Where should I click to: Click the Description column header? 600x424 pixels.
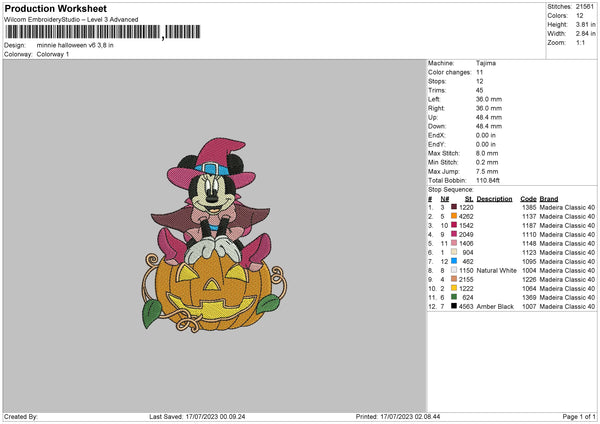(x=494, y=198)
